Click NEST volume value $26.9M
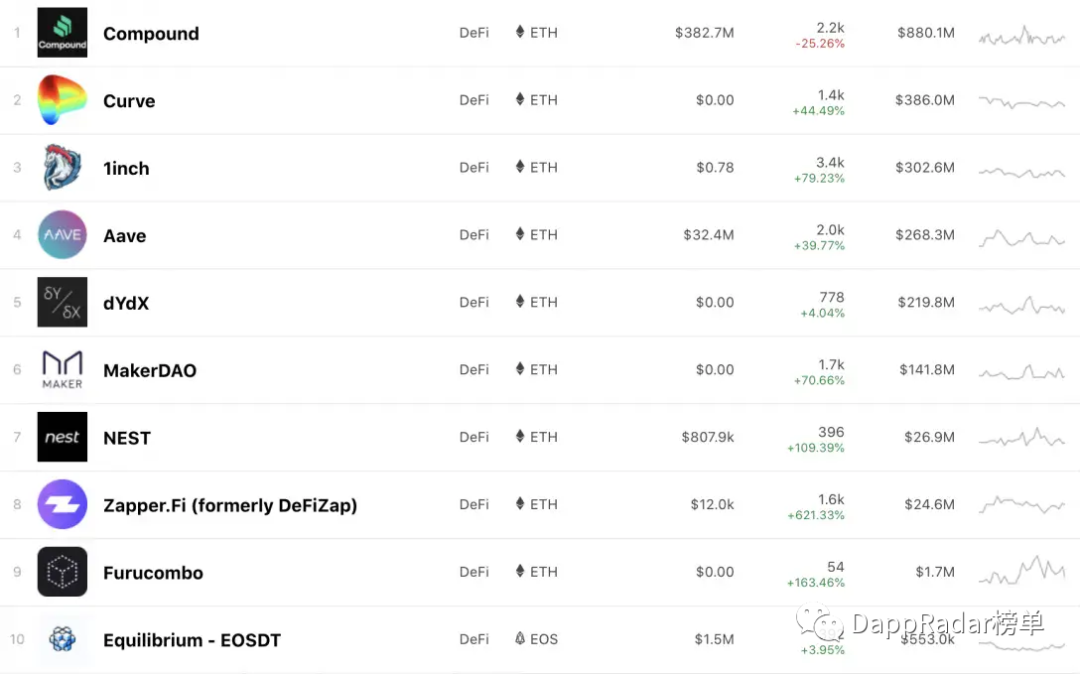The width and height of the screenshot is (1080, 674). click(929, 437)
